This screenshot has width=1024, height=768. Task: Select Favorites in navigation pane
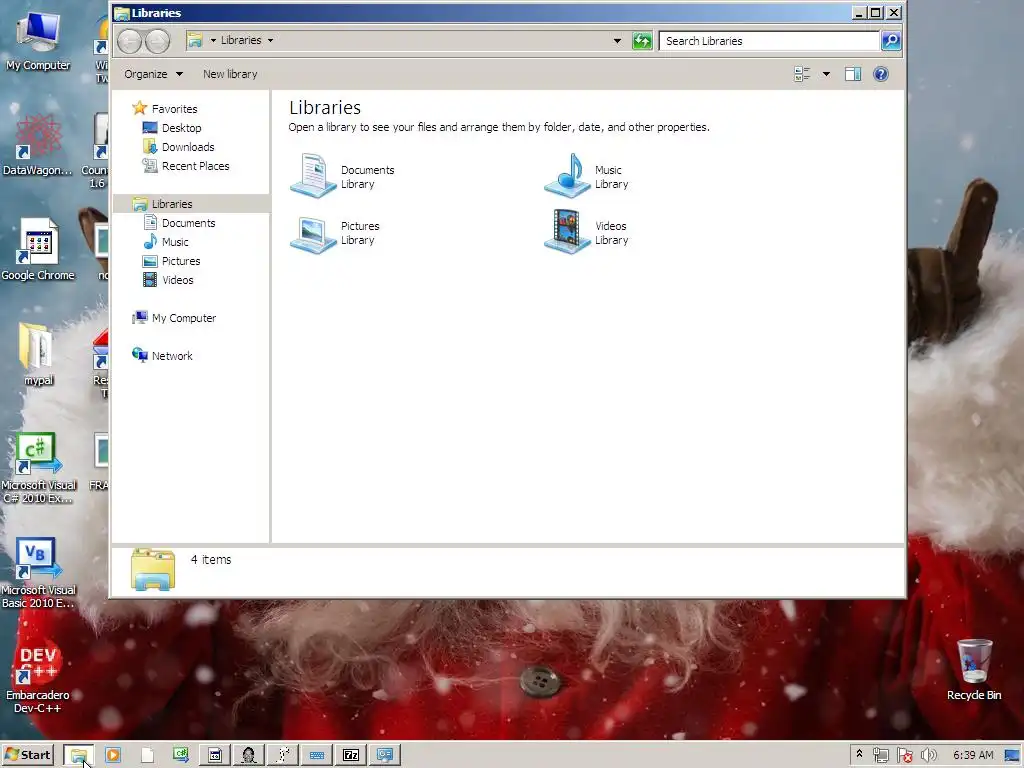pos(174,108)
